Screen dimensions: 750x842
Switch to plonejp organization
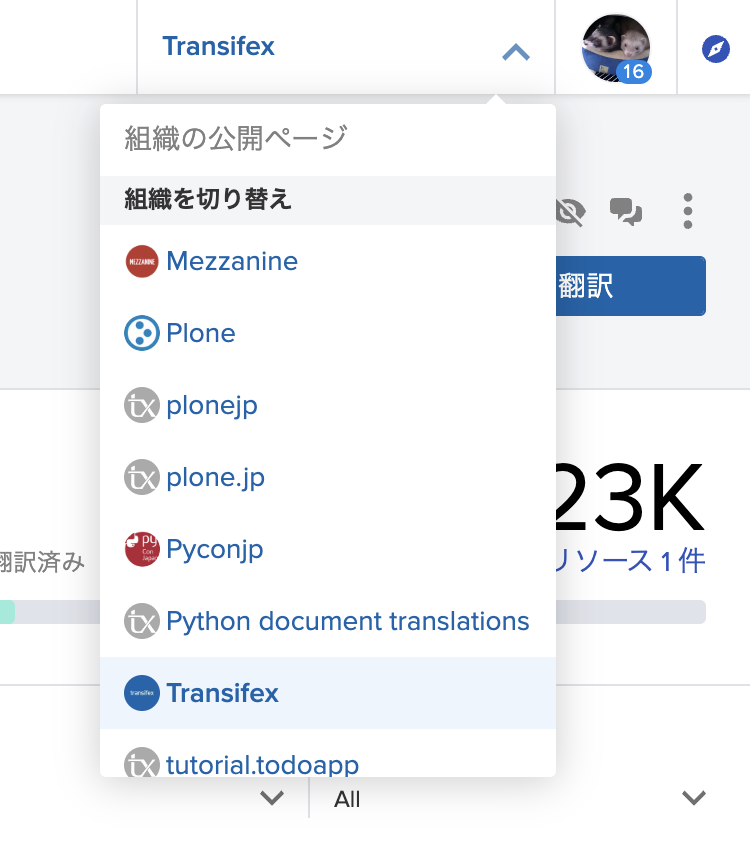(x=212, y=406)
